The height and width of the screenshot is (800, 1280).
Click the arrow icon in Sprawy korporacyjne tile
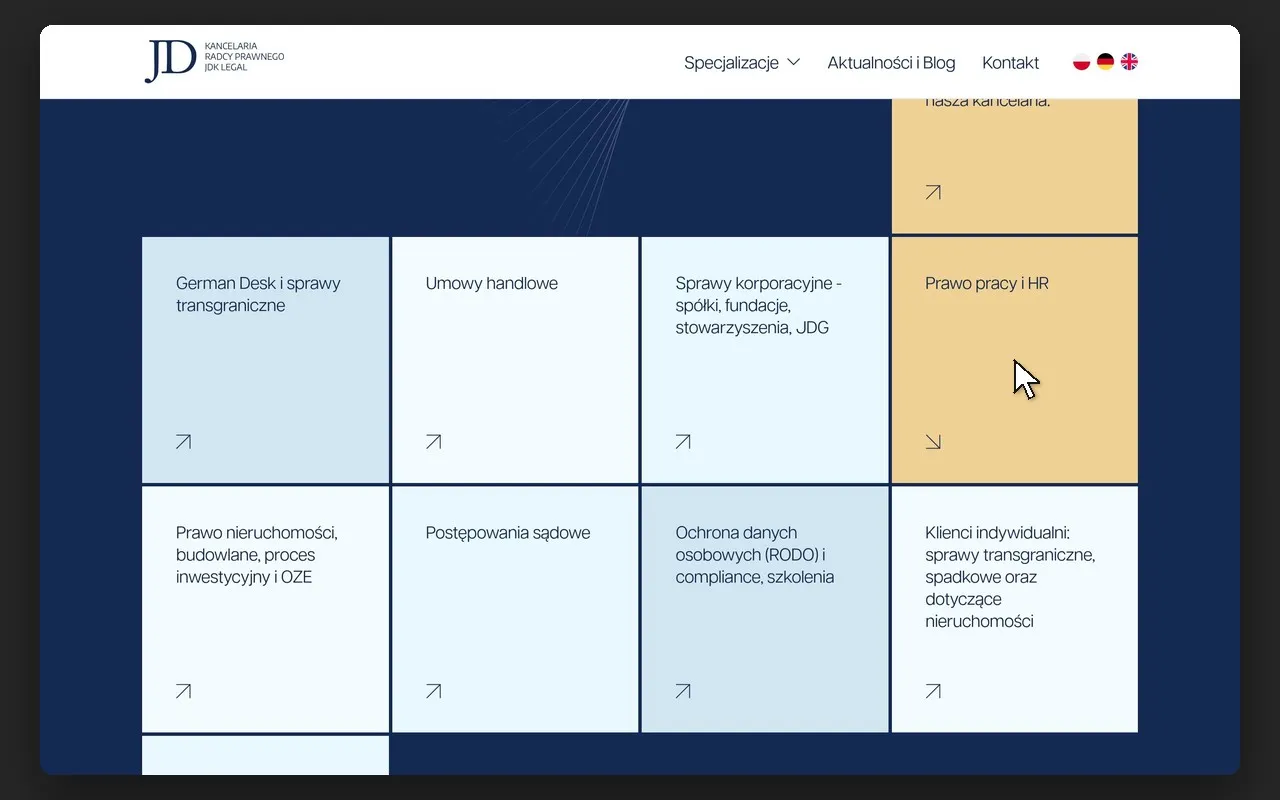point(683,441)
